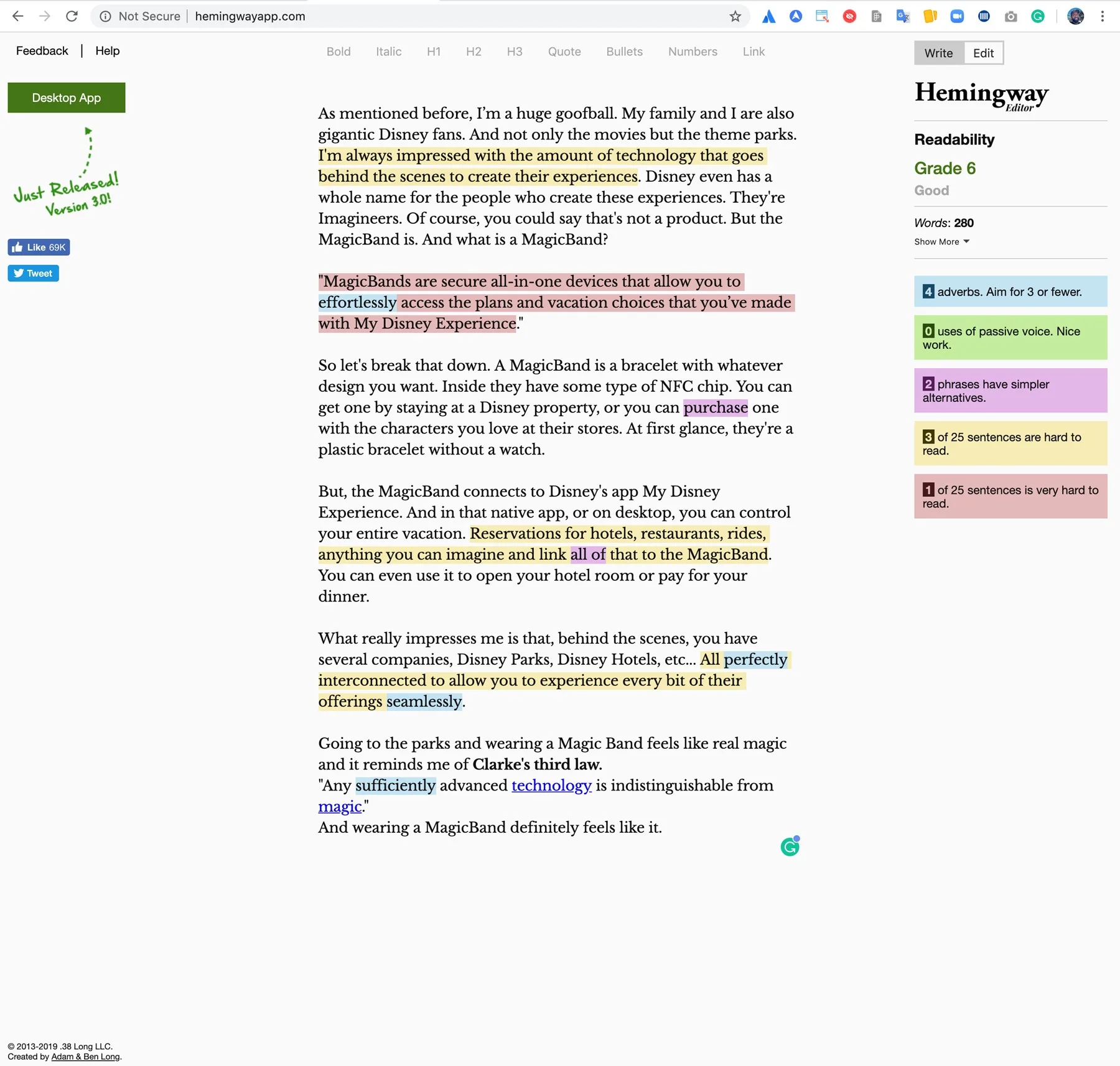The height and width of the screenshot is (1066, 1120).
Task: Open the Feedback link
Action: [x=42, y=51]
